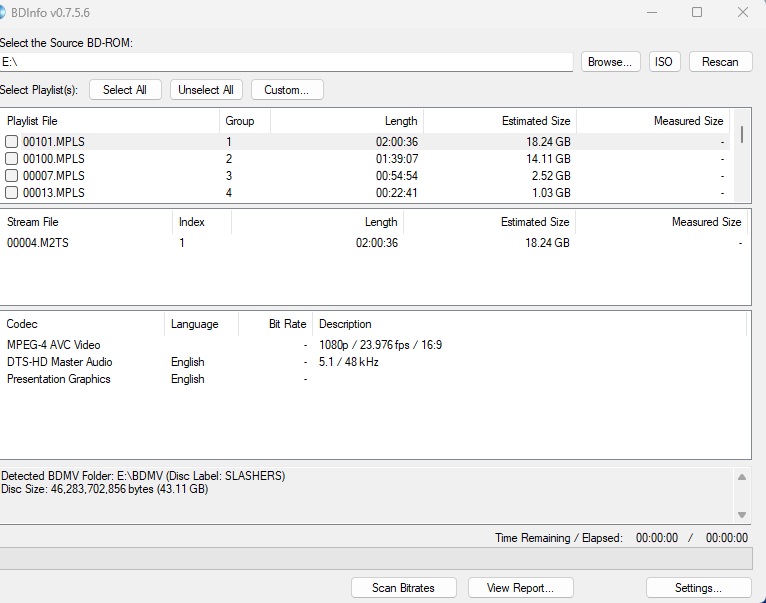Click the Language column header

click(x=201, y=324)
